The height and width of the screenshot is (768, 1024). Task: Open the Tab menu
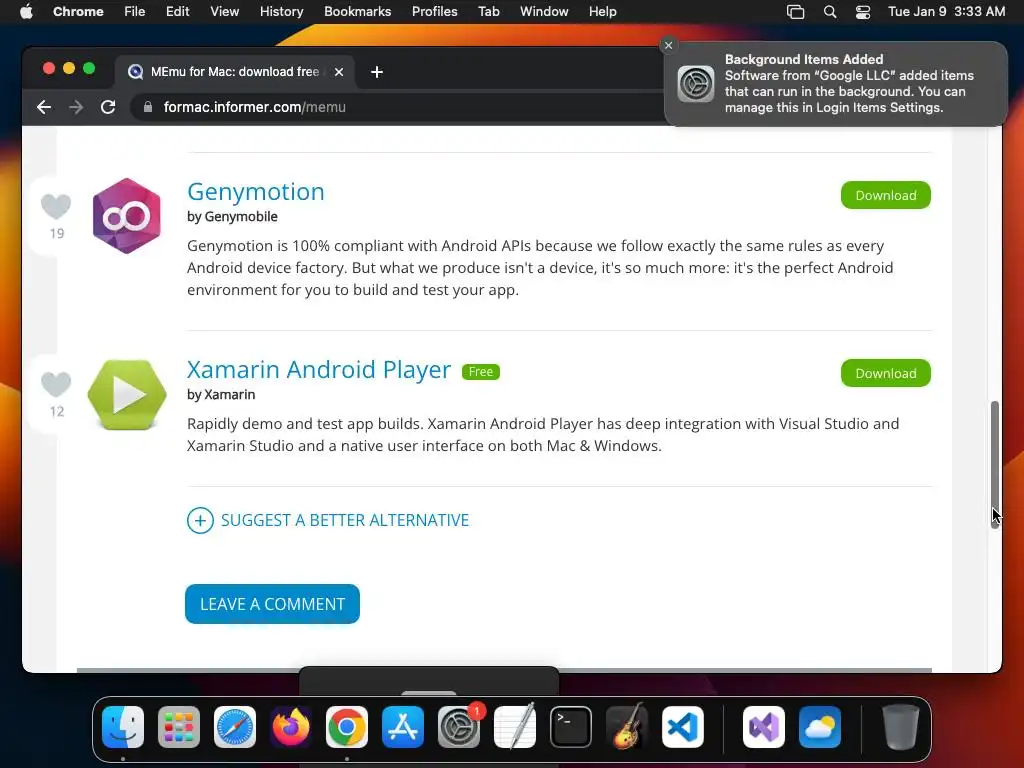[x=488, y=12]
